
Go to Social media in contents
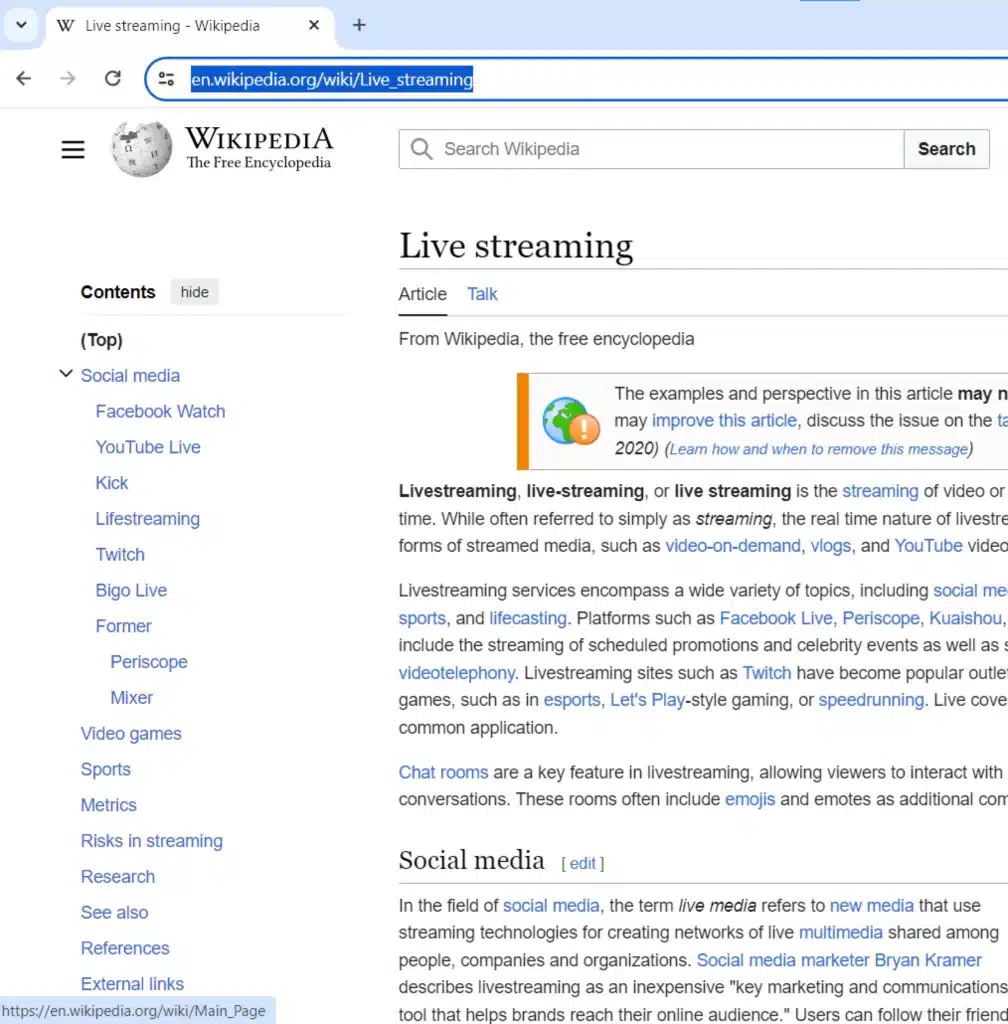[130, 376]
